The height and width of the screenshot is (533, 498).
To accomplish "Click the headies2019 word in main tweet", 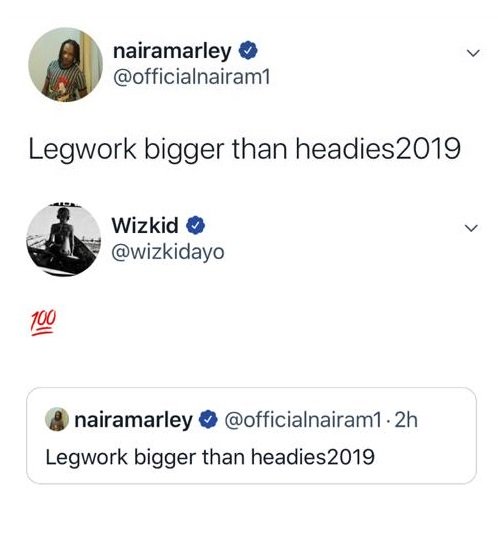I will (x=378, y=149).
